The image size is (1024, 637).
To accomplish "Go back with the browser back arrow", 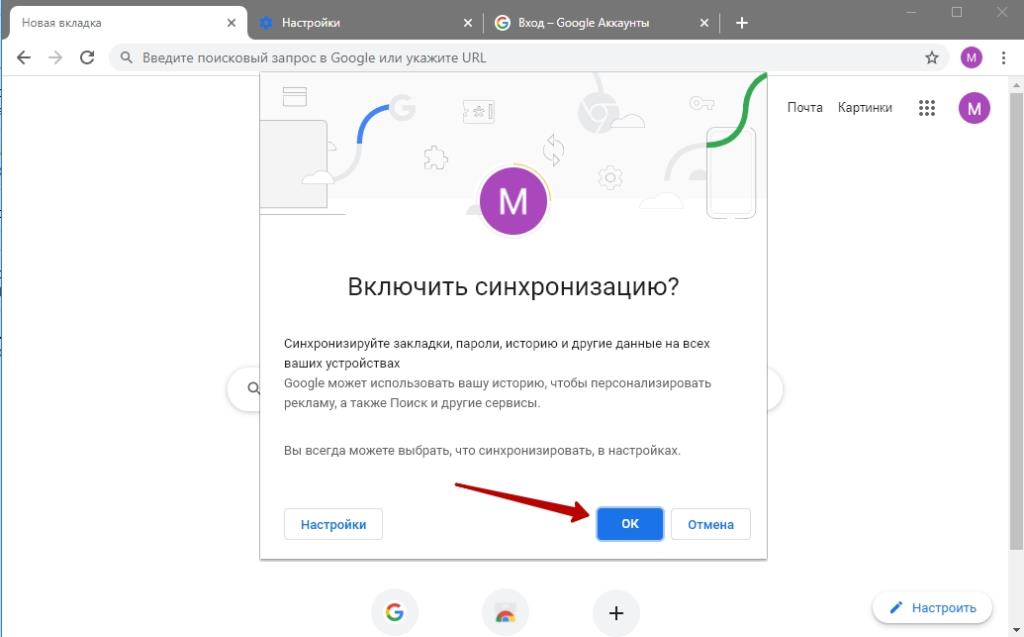I will [24, 57].
